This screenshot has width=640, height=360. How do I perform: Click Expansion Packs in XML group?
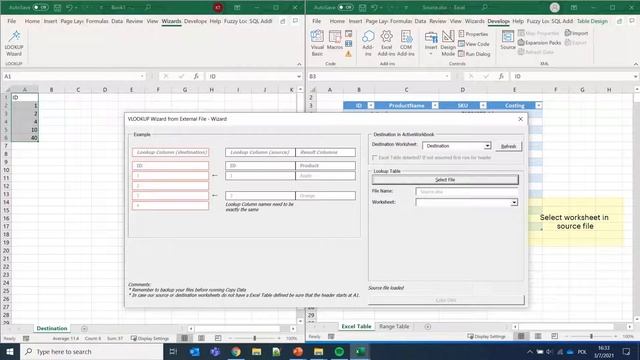tap(540, 42)
